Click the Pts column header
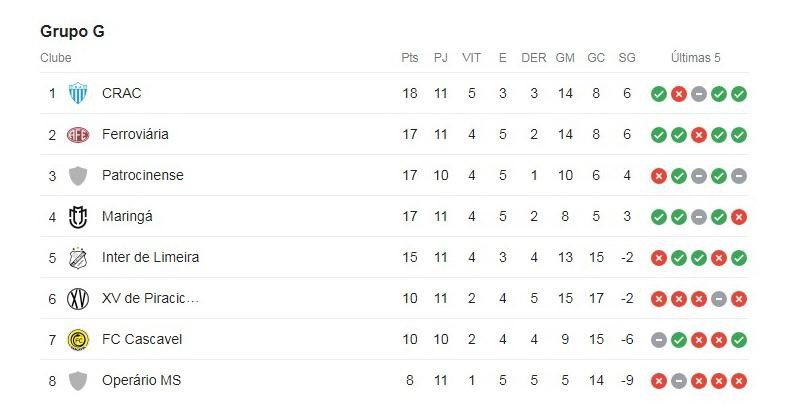Image resolution: width=799 pixels, height=420 pixels. pos(410,58)
